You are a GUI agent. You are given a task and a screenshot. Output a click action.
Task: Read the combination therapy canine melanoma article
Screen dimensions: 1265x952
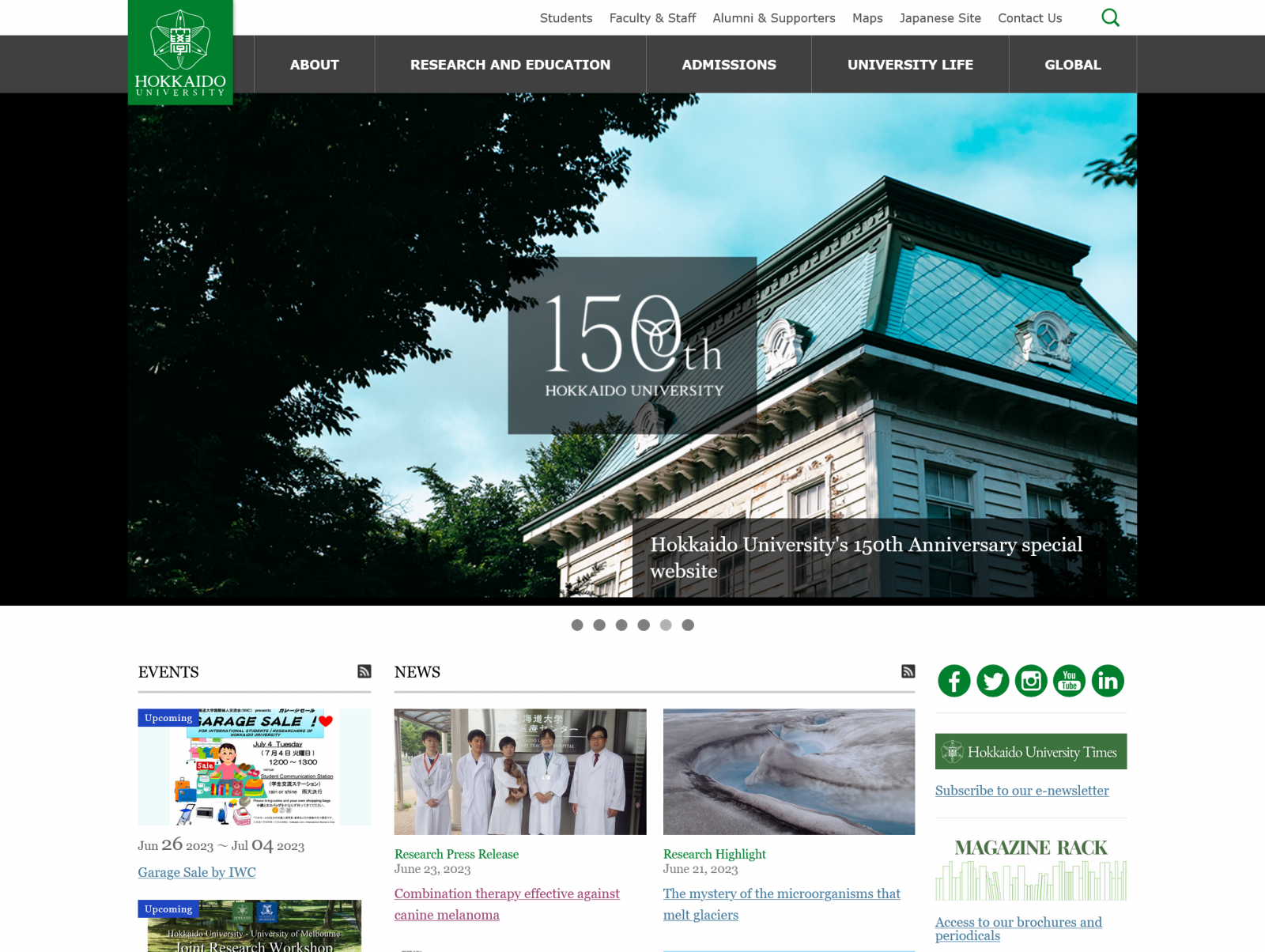pos(507,904)
